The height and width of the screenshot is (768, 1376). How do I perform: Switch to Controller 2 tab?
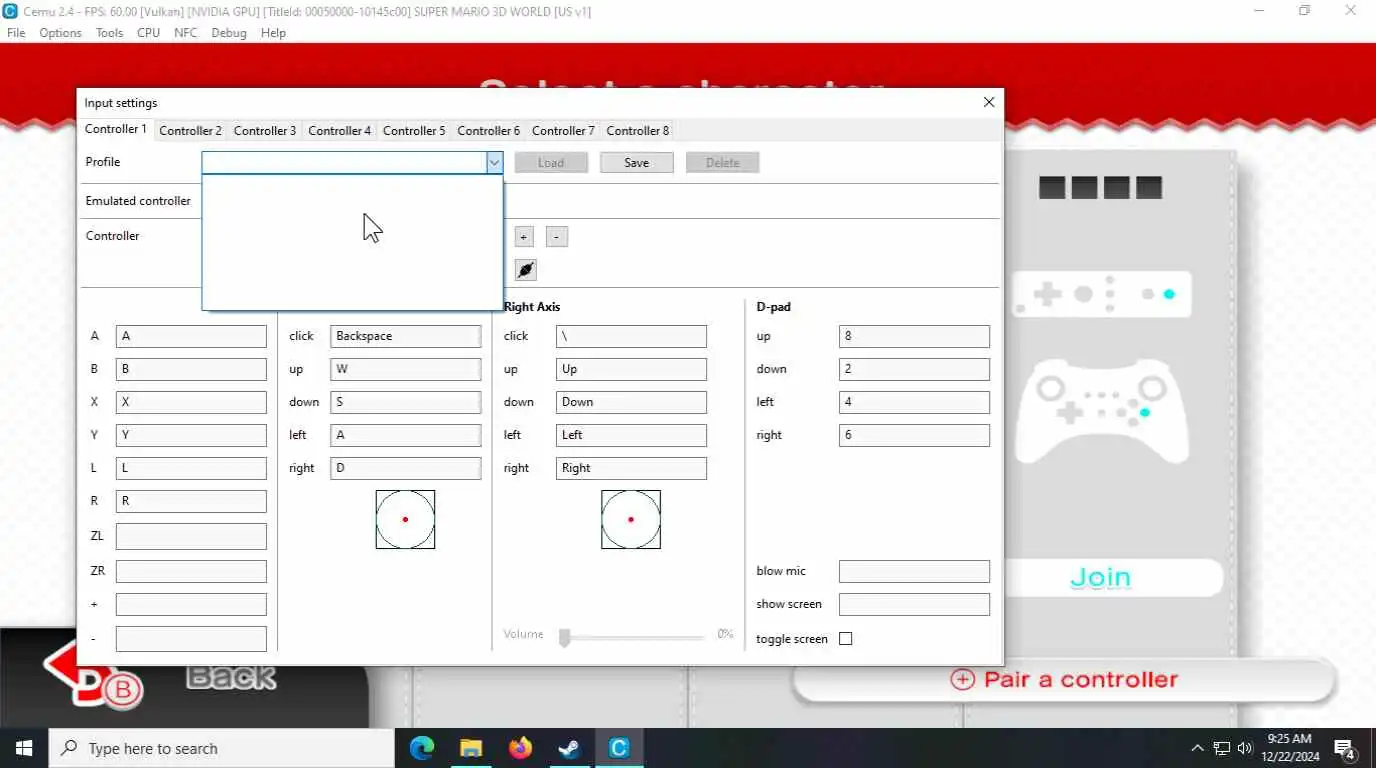point(190,130)
